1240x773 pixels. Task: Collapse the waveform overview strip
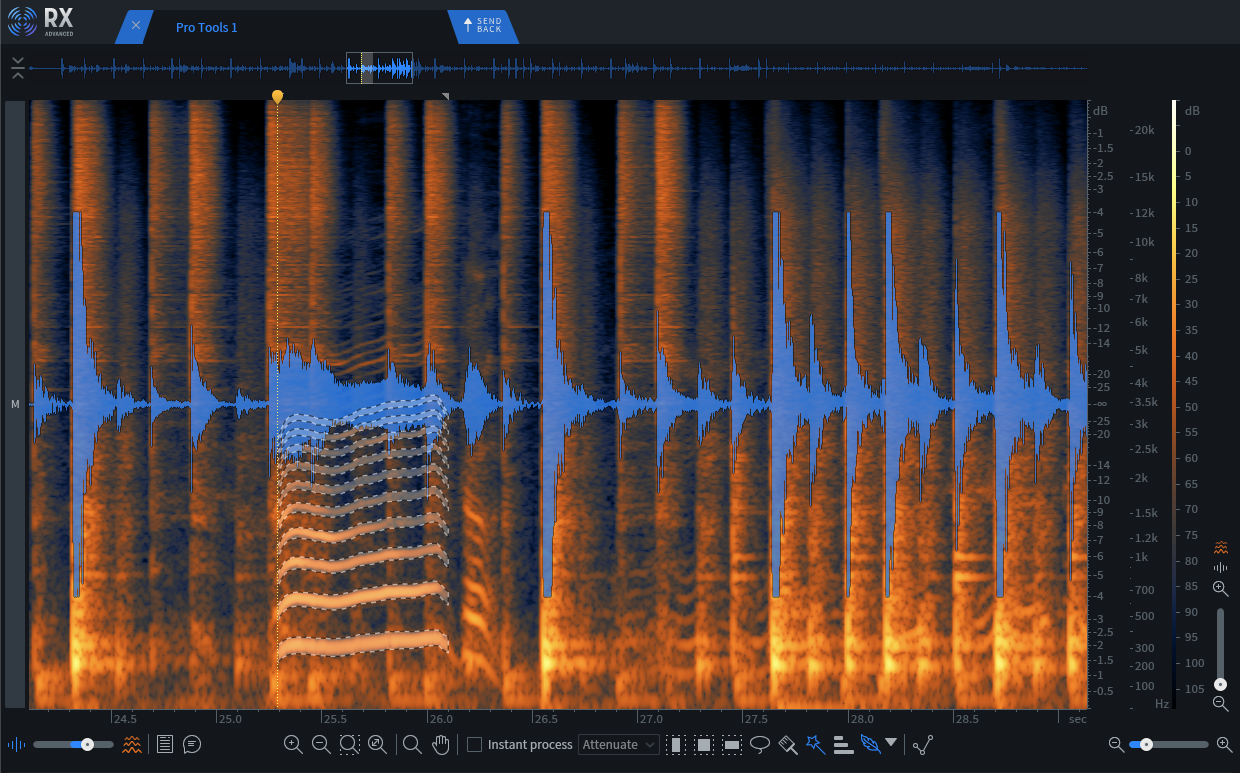click(18, 68)
